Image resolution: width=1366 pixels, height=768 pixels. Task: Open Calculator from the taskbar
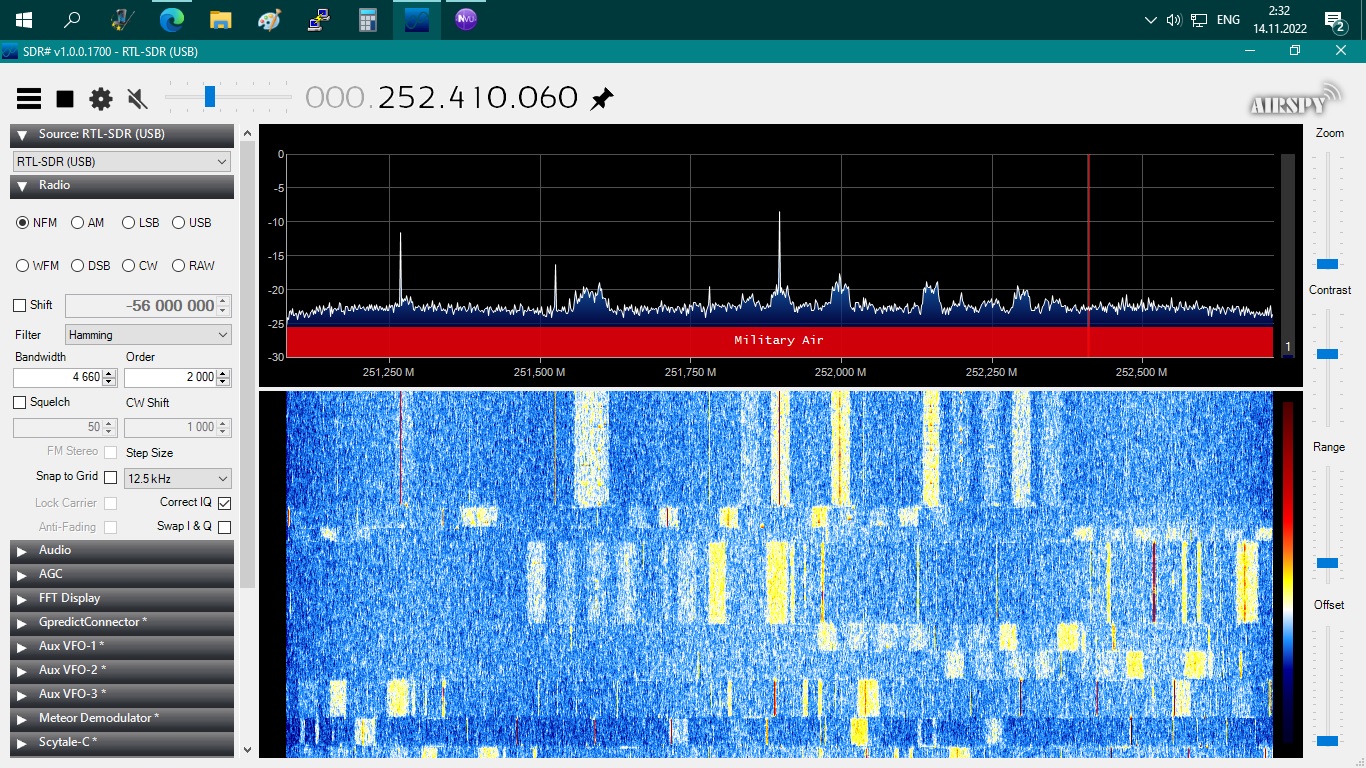(368, 19)
